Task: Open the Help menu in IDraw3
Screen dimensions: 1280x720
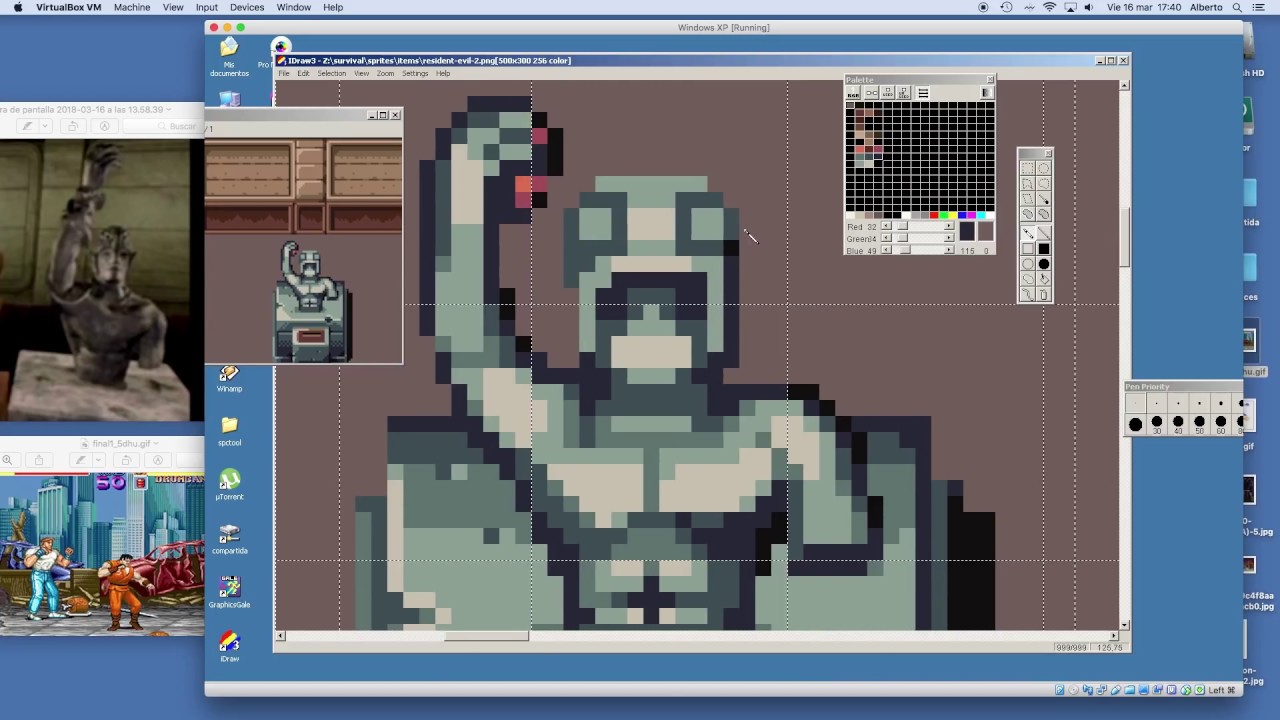Action: pos(443,73)
